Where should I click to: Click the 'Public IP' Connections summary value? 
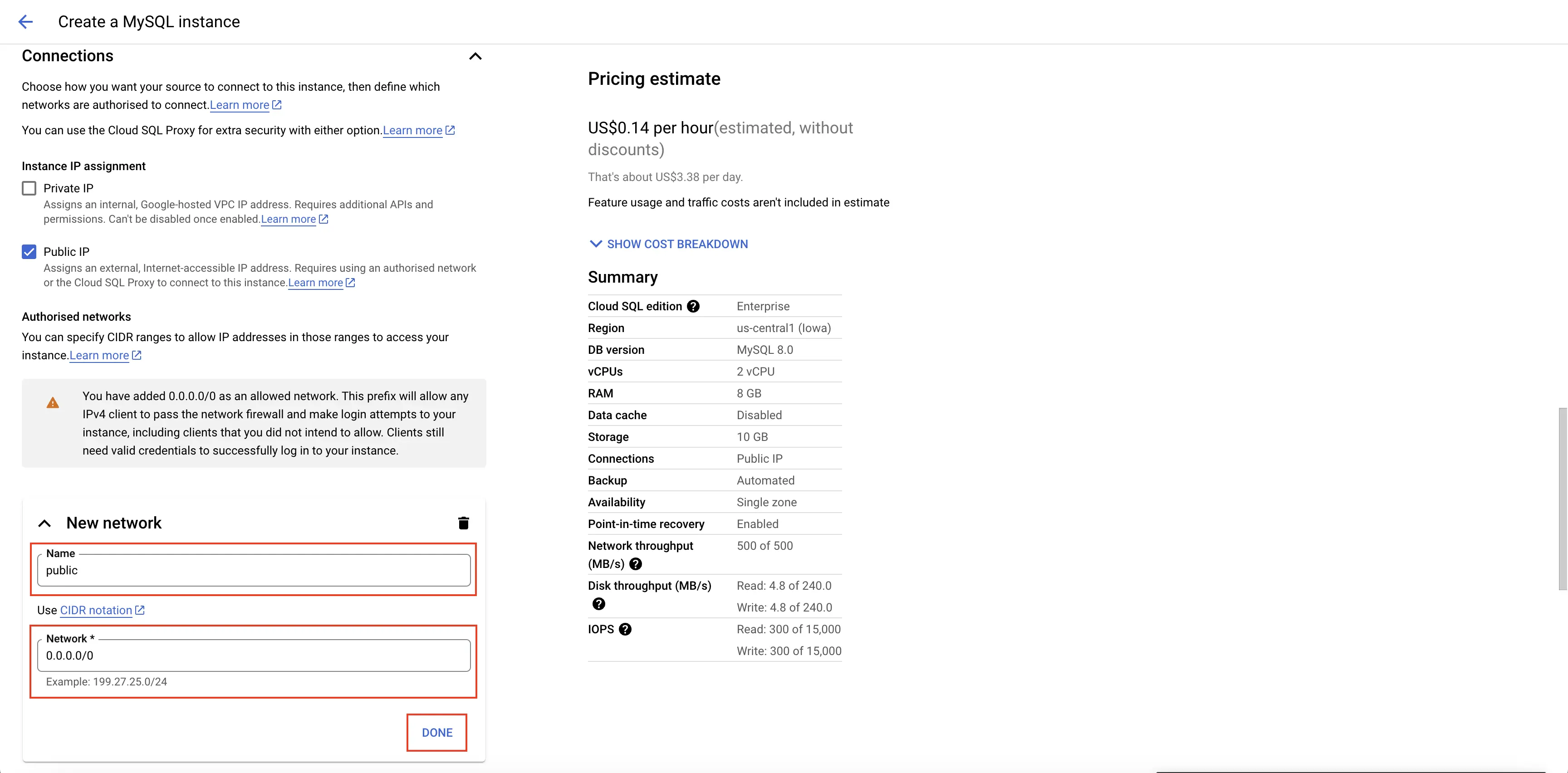[x=759, y=459]
